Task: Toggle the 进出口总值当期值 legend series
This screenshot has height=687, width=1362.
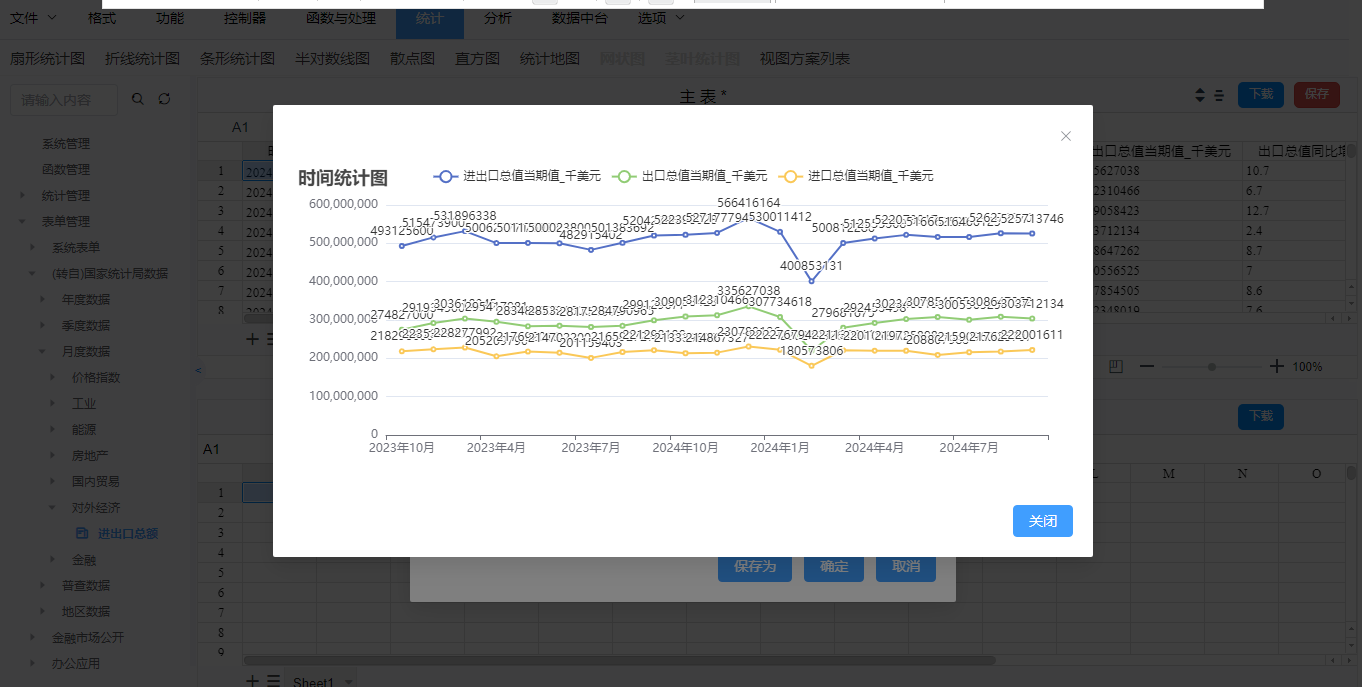Action: 517,176
